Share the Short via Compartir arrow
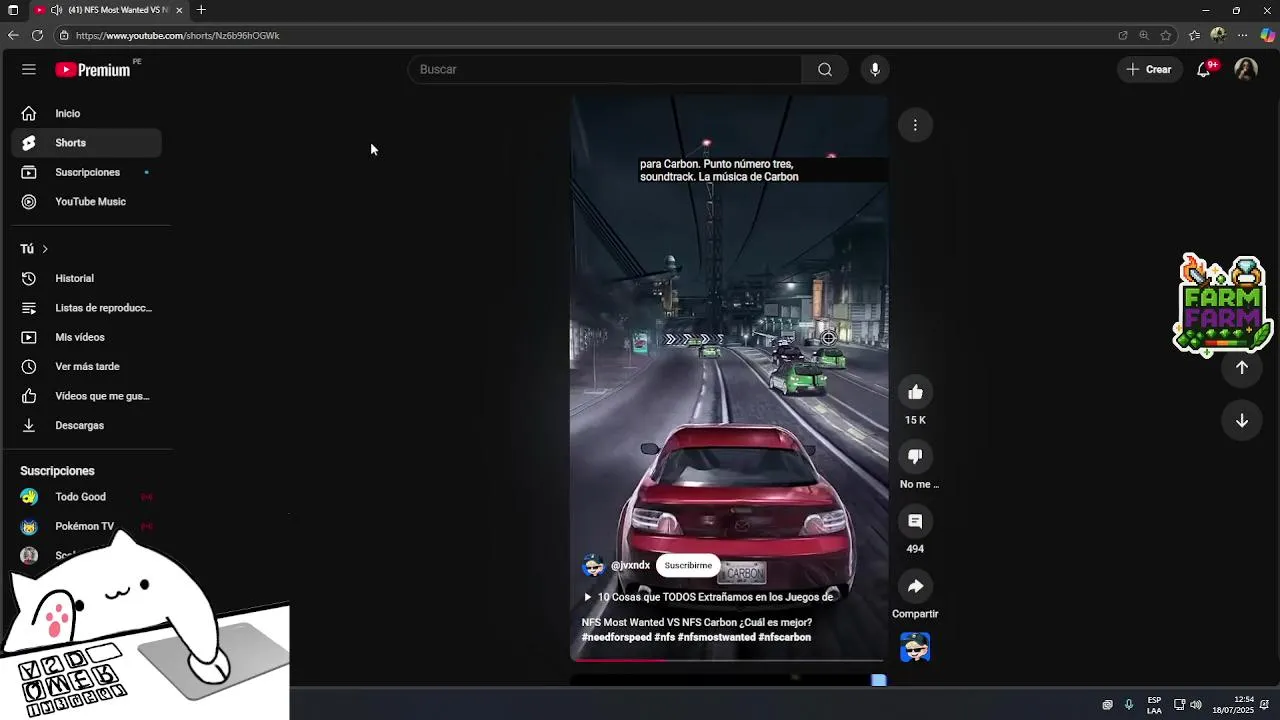The image size is (1280, 720). [x=915, y=586]
